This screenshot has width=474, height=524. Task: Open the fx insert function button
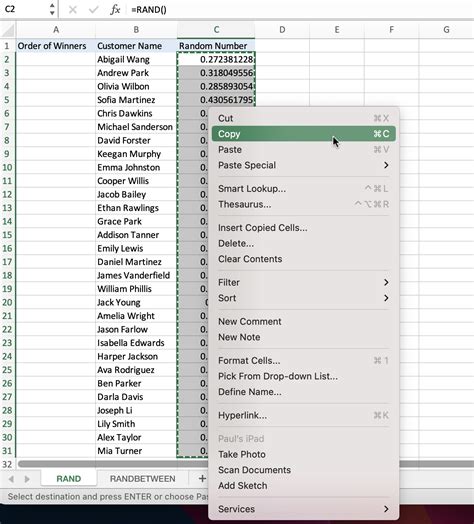pos(115,10)
